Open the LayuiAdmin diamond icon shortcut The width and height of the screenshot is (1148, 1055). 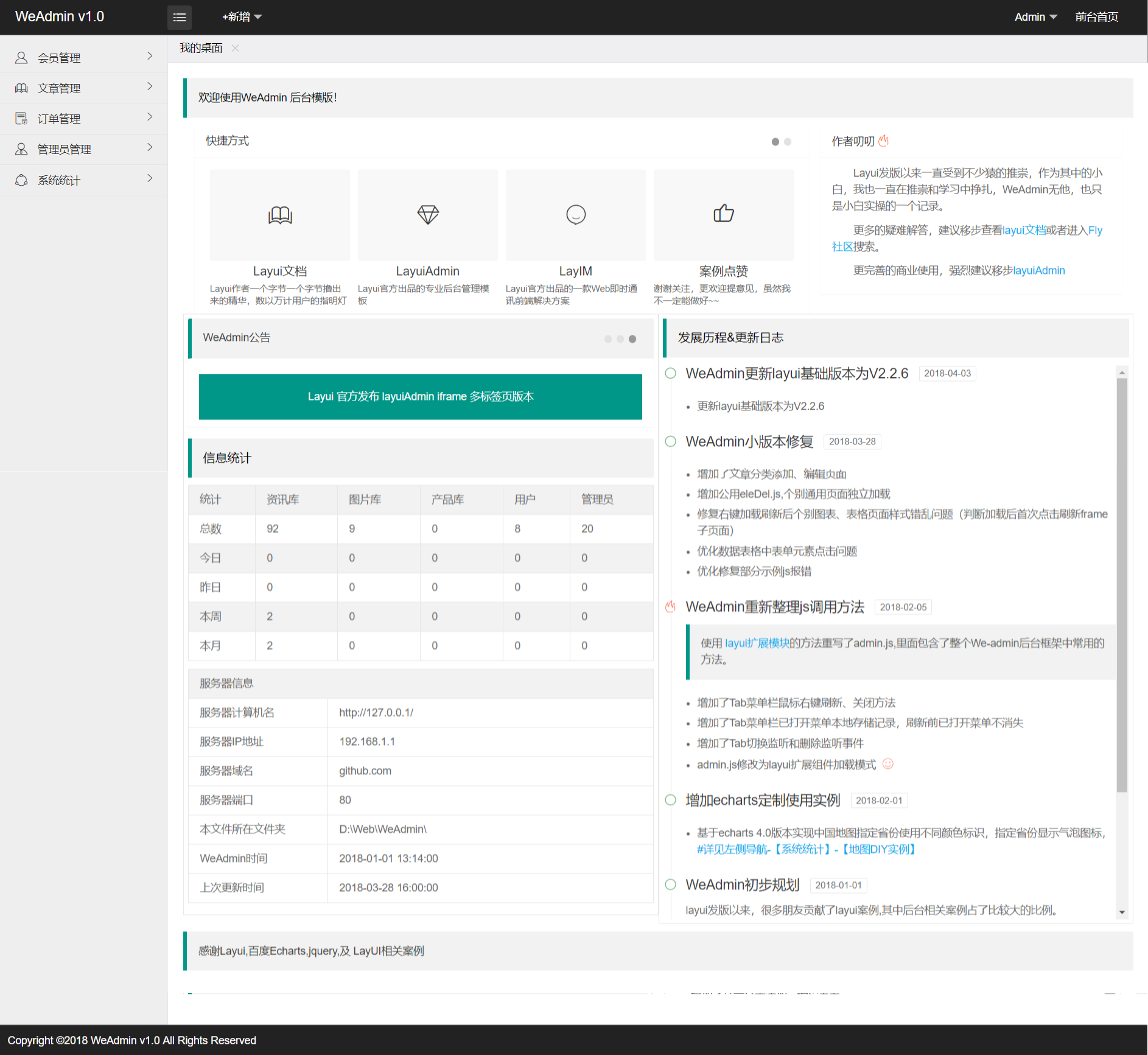[428, 215]
